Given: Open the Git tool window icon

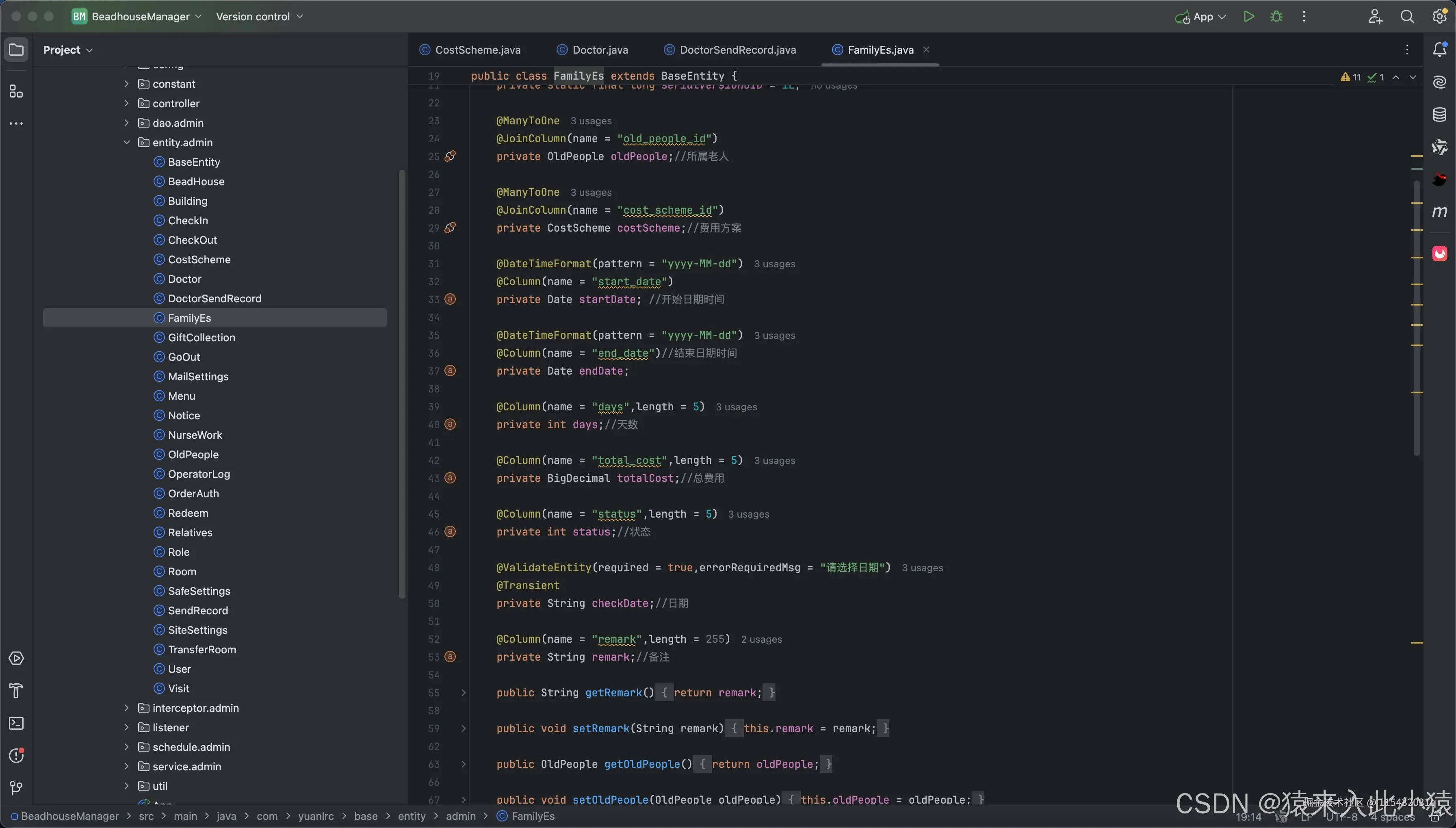Looking at the screenshot, I should [17, 788].
